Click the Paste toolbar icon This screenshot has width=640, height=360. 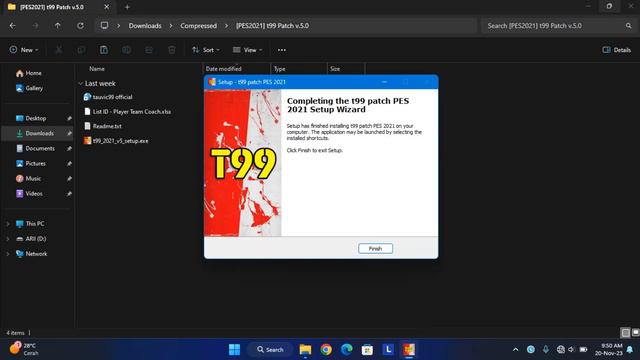coord(104,50)
